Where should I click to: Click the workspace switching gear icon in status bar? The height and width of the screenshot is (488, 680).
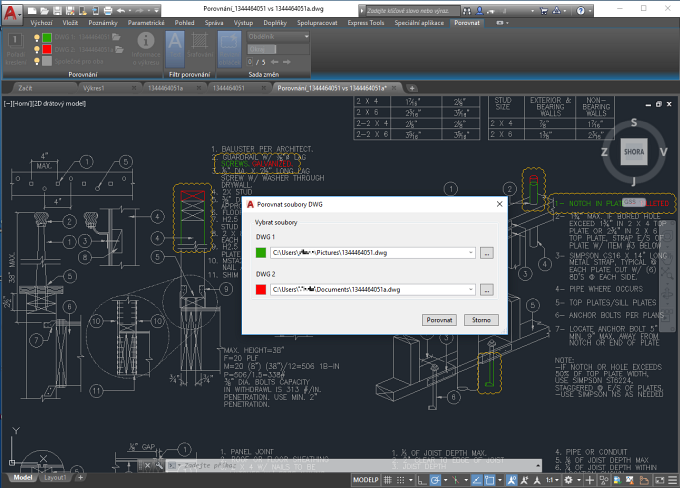coord(568,480)
